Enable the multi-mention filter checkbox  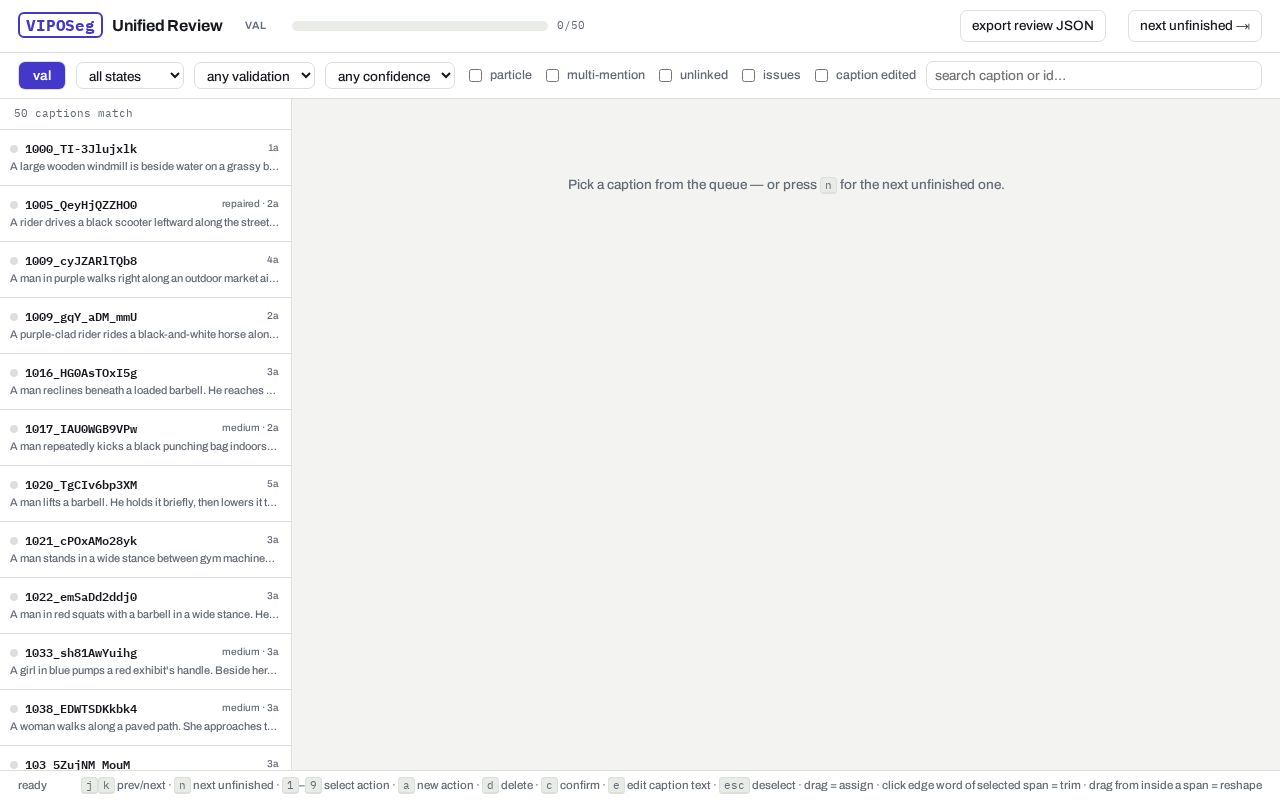click(x=552, y=75)
